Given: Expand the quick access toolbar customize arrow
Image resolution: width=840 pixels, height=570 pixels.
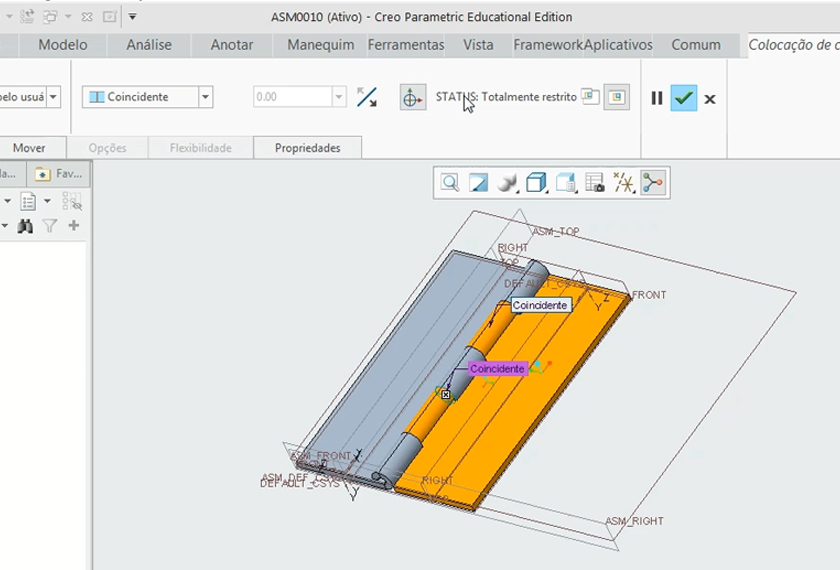Looking at the screenshot, I should click(x=133, y=17).
